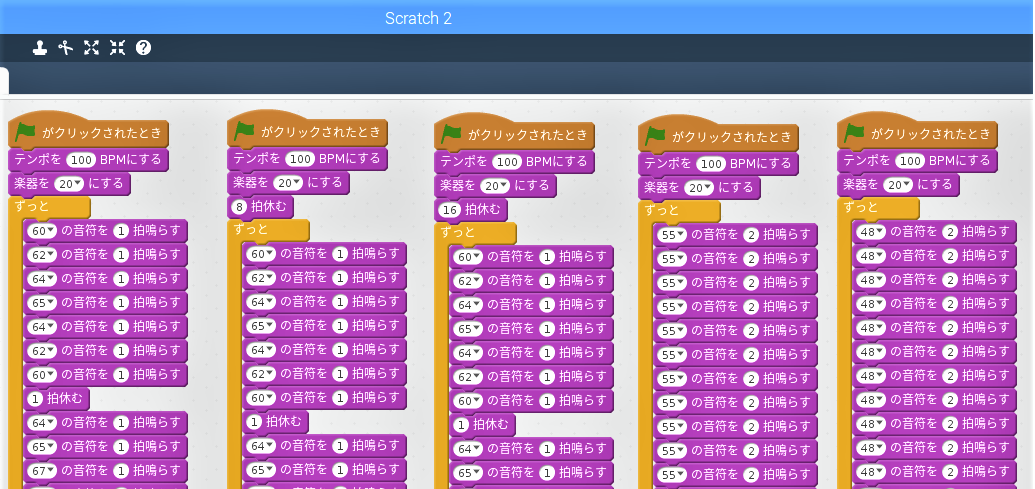
Task: Open the topmost note 60 dropdown in the 8-beat rest script
Action: (x=261, y=253)
